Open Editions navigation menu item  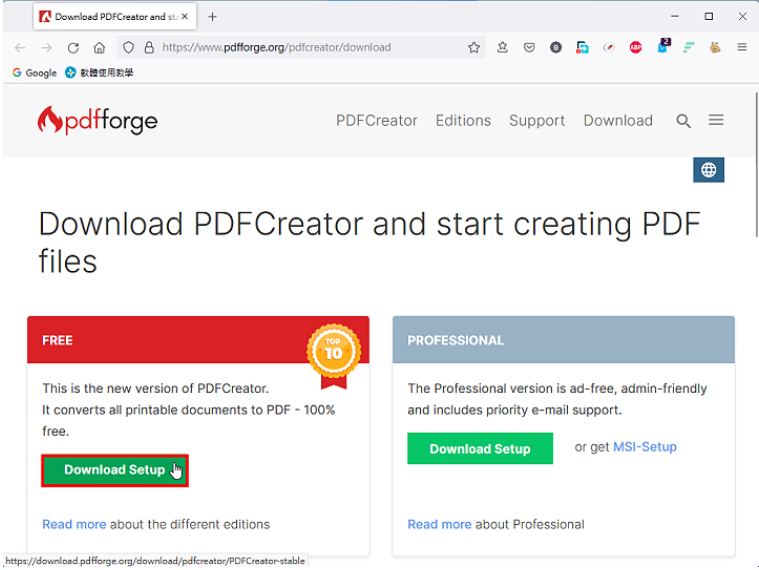pos(463,120)
